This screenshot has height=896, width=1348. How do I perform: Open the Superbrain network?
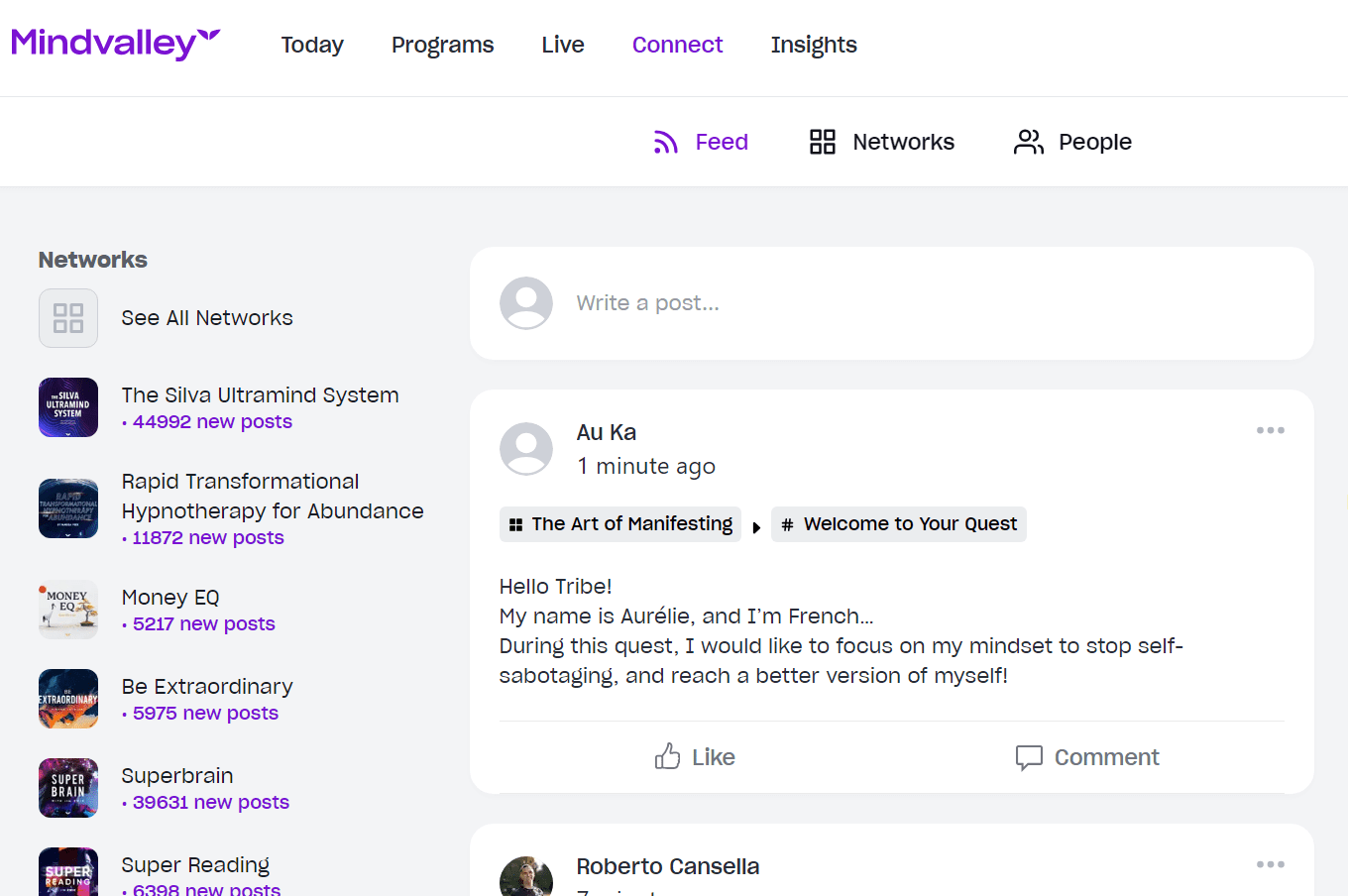[177, 775]
